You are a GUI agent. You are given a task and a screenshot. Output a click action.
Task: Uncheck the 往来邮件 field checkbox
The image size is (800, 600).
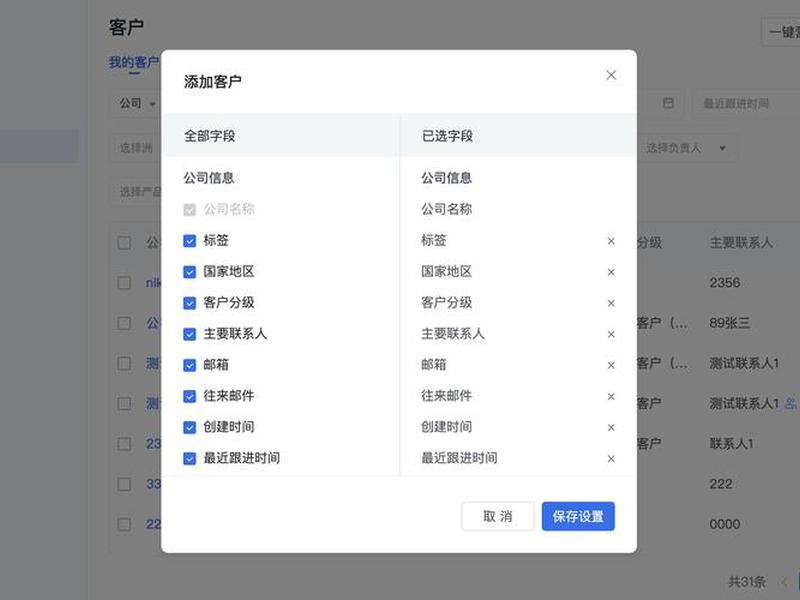(189, 396)
